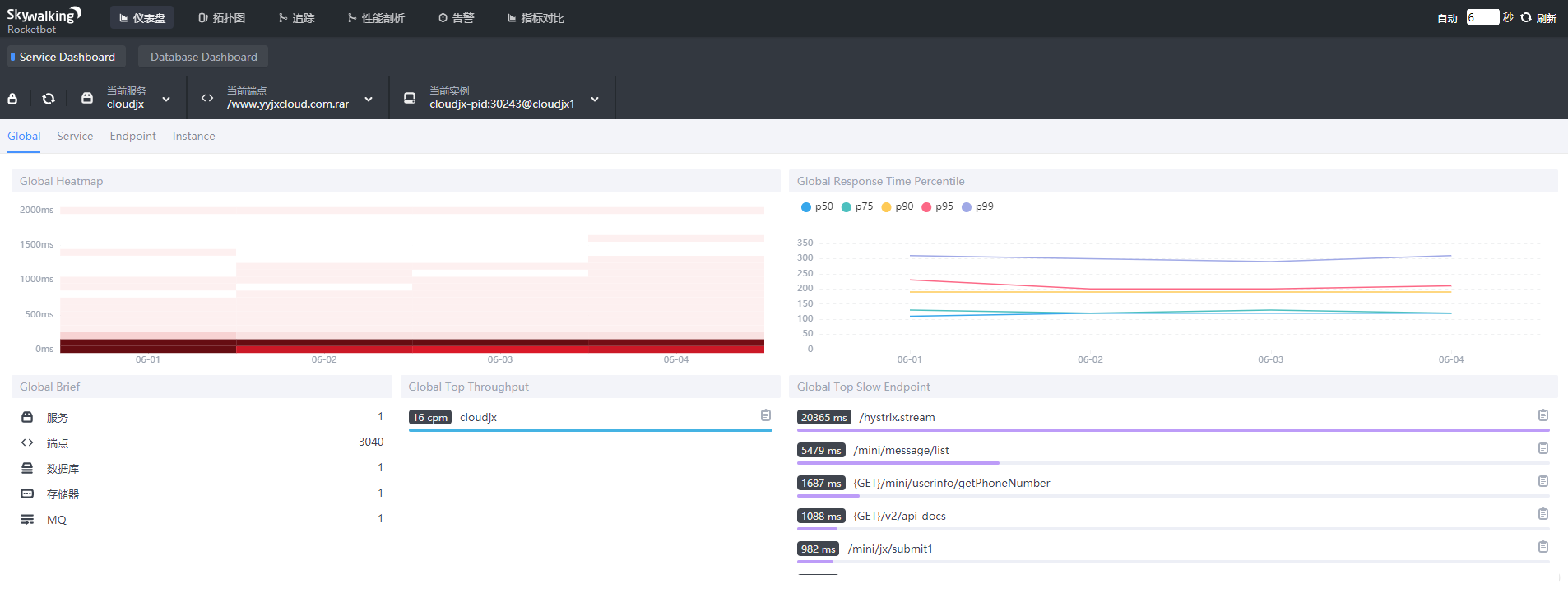Toggle the p50 legend series
Screen dimensions: 1568x593
(x=816, y=207)
